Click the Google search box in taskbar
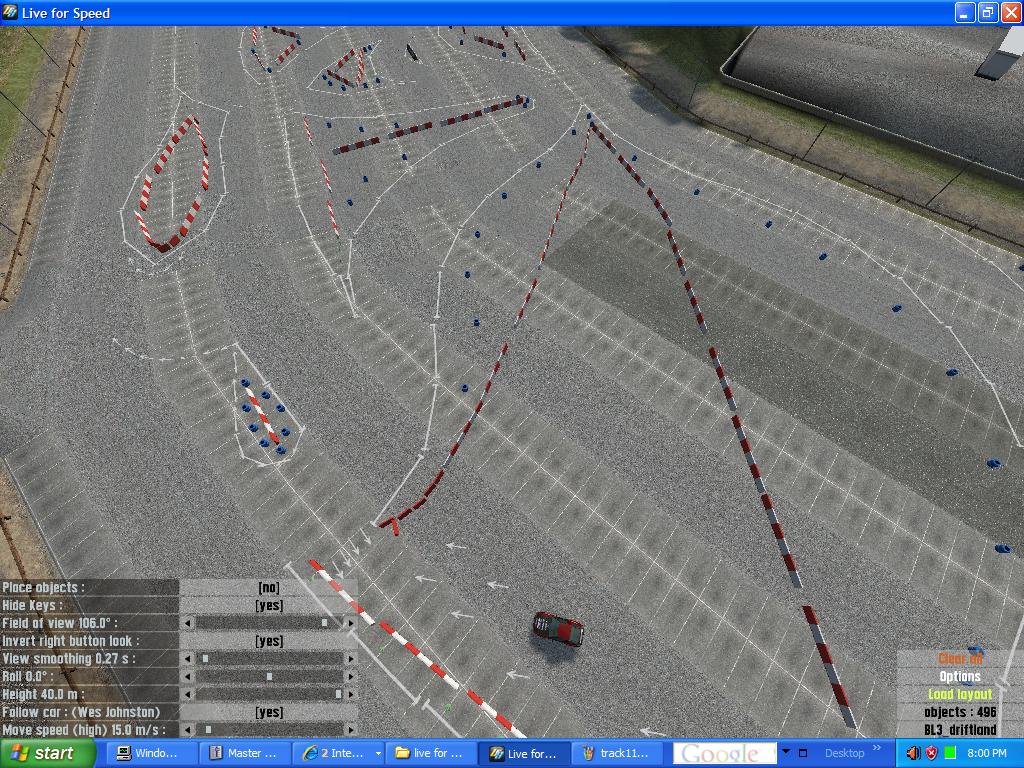 [725, 753]
